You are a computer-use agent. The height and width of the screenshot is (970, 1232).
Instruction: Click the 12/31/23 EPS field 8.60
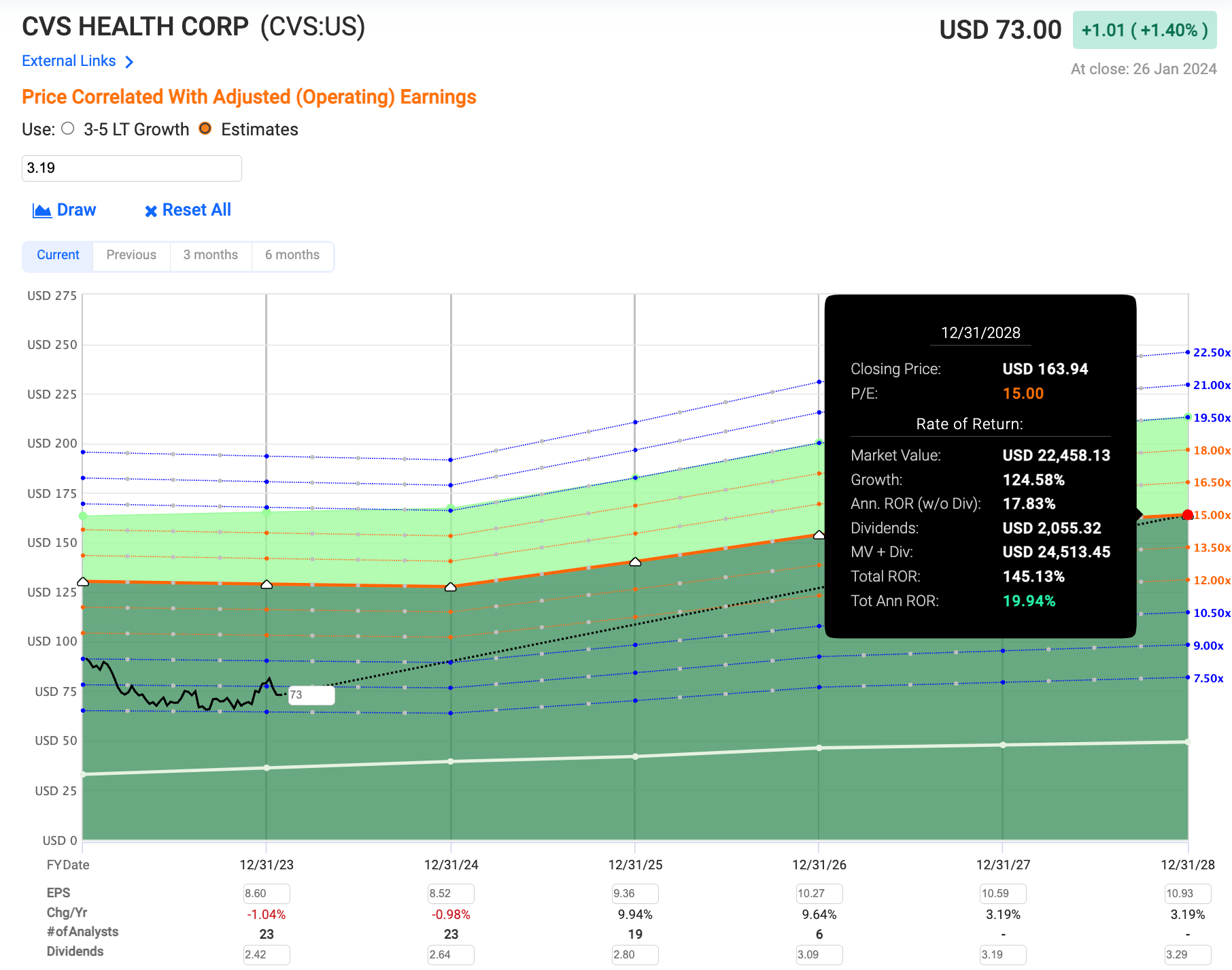click(267, 893)
